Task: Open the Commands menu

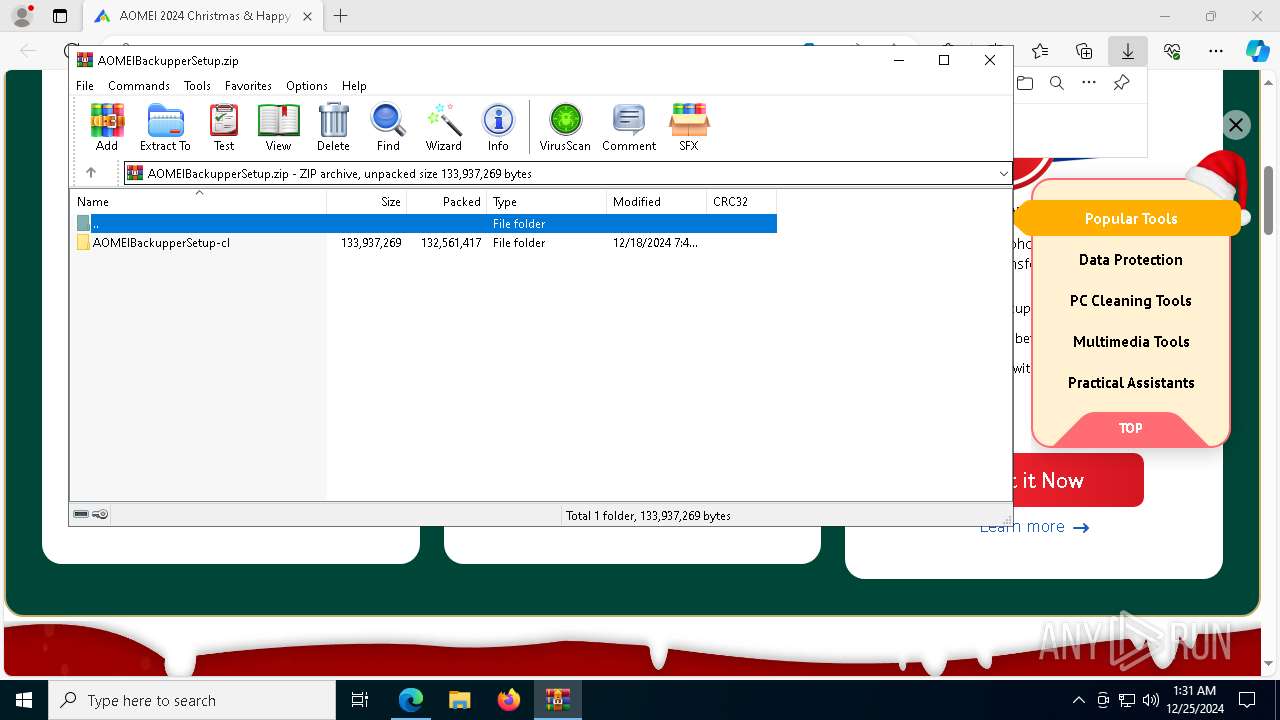Action: click(139, 86)
